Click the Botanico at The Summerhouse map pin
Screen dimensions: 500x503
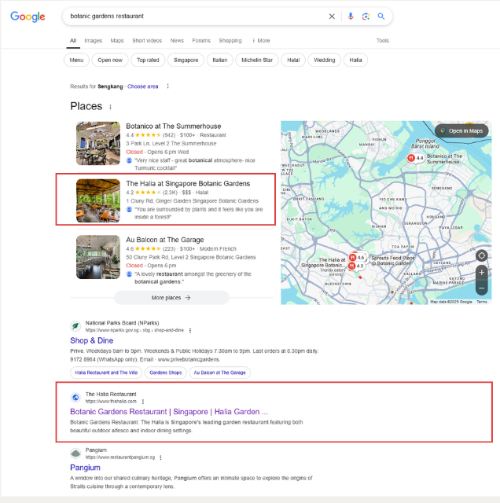point(411,158)
